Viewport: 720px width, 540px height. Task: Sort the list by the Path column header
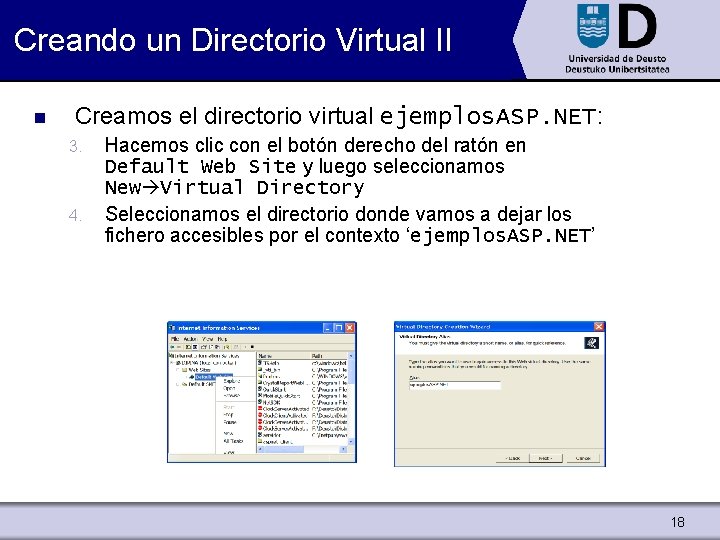tap(329, 356)
